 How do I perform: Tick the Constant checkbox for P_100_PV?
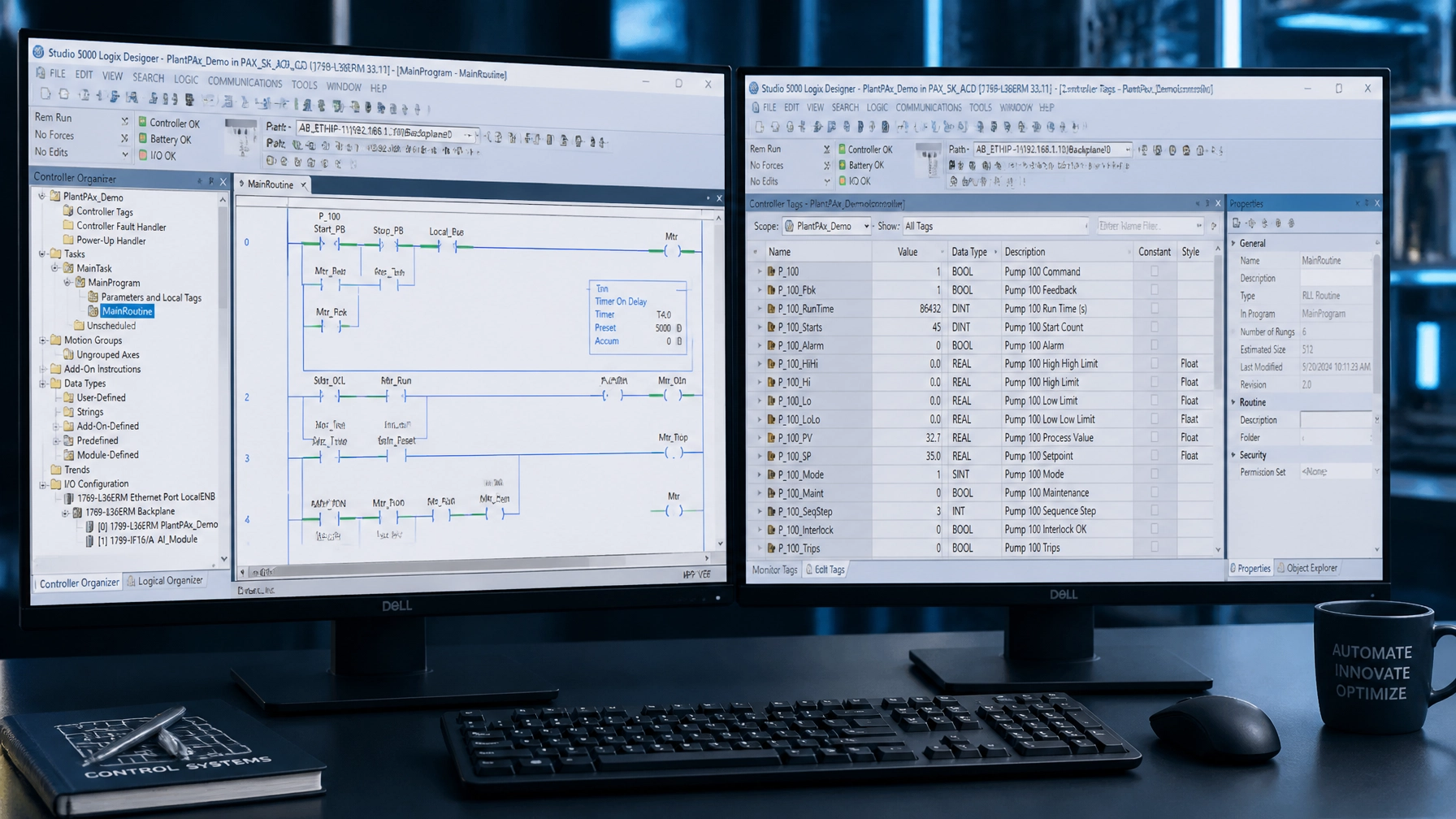tap(1155, 438)
